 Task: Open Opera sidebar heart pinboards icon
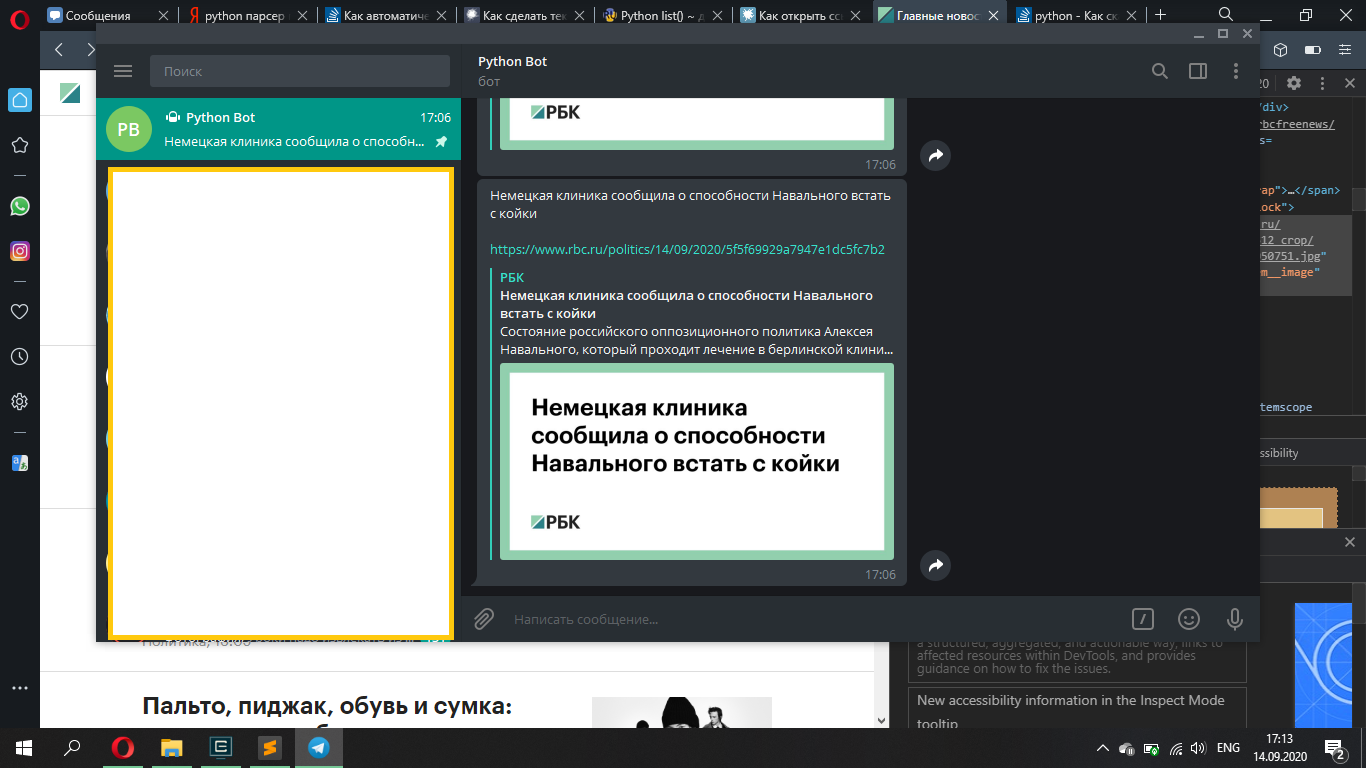tap(19, 311)
